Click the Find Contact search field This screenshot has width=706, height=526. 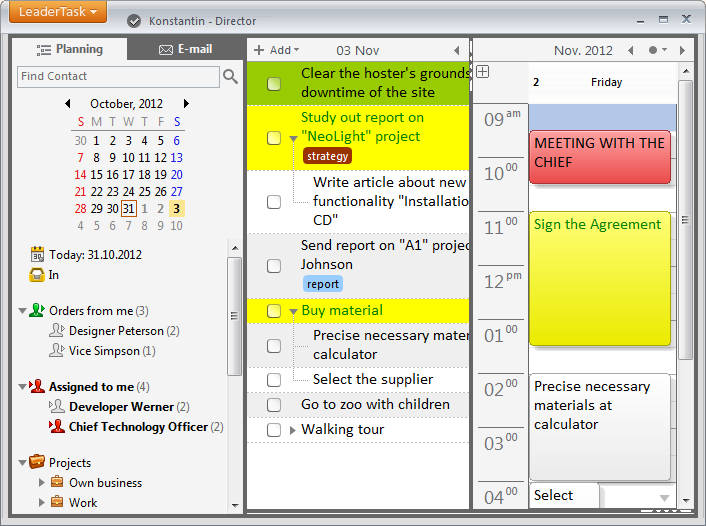pyautogui.click(x=118, y=77)
